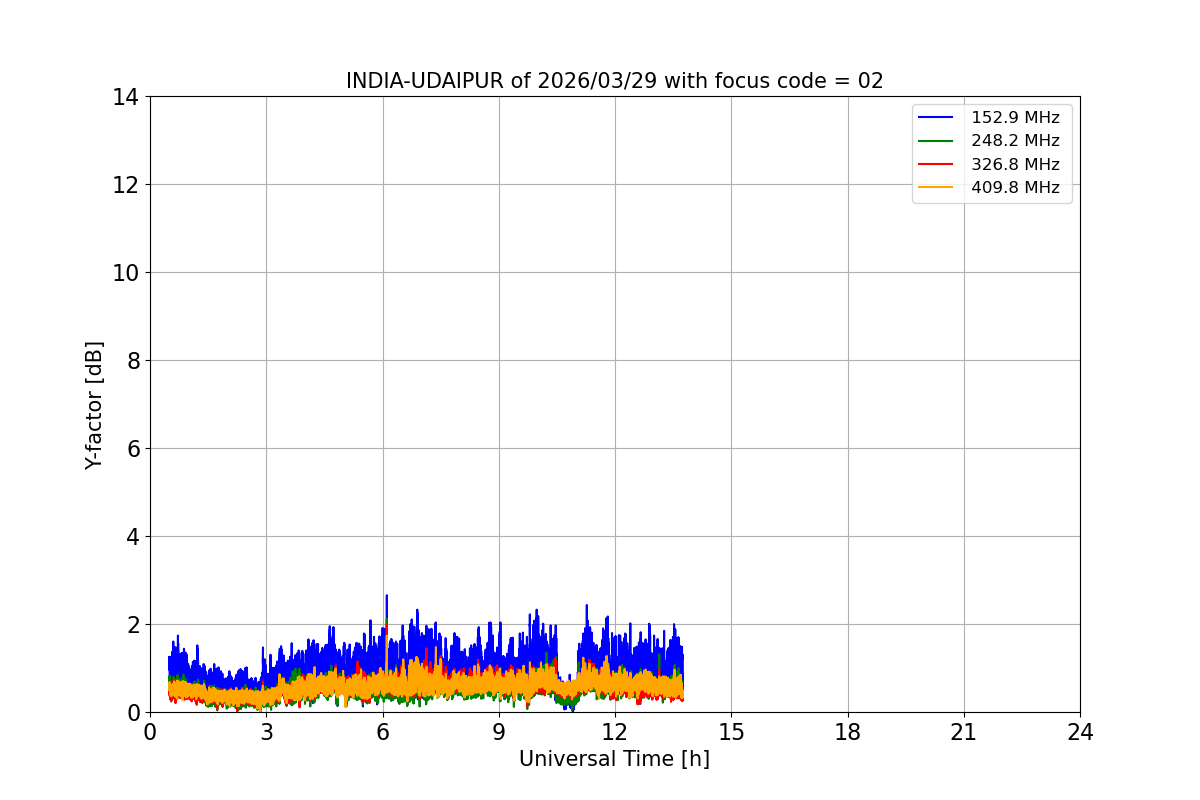The height and width of the screenshot is (800, 1200).
Task: Select the 152.9 MHz legend label
Action: click(x=1015, y=118)
